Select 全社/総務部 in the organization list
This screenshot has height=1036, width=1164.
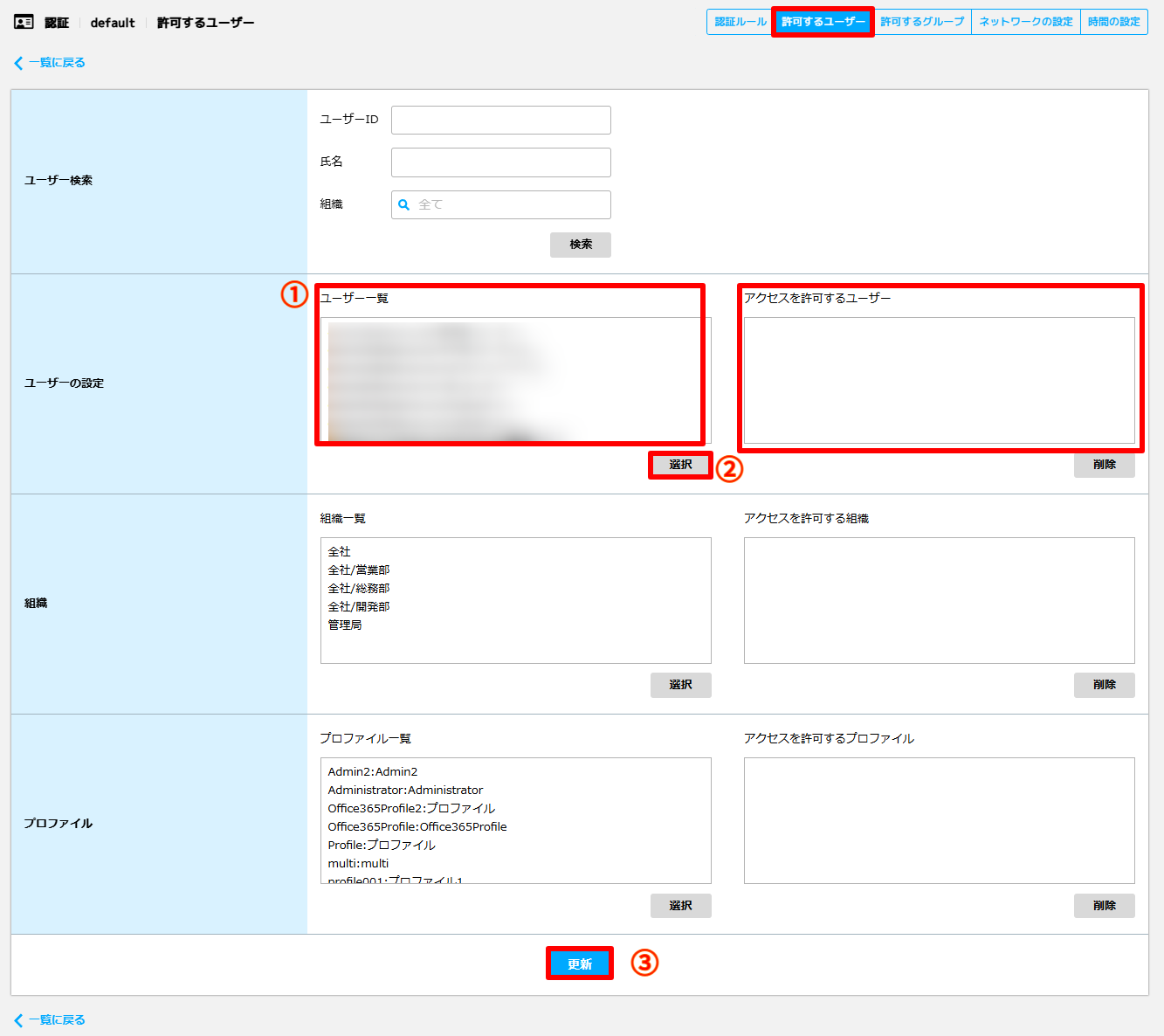[359, 589]
